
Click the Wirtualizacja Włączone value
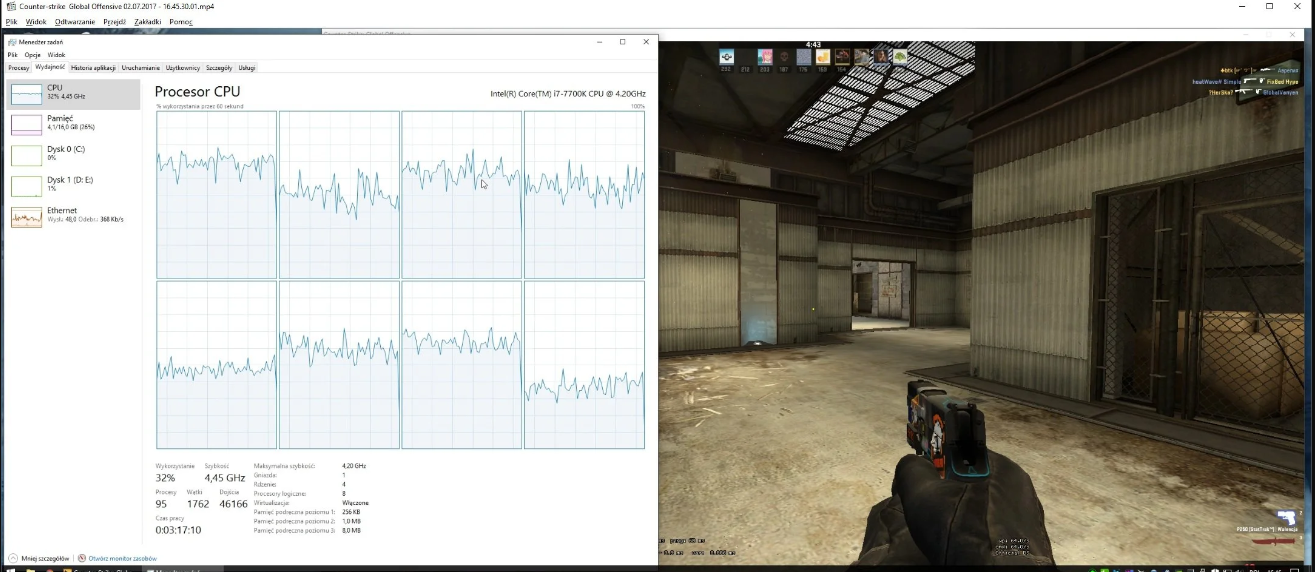[355, 503]
